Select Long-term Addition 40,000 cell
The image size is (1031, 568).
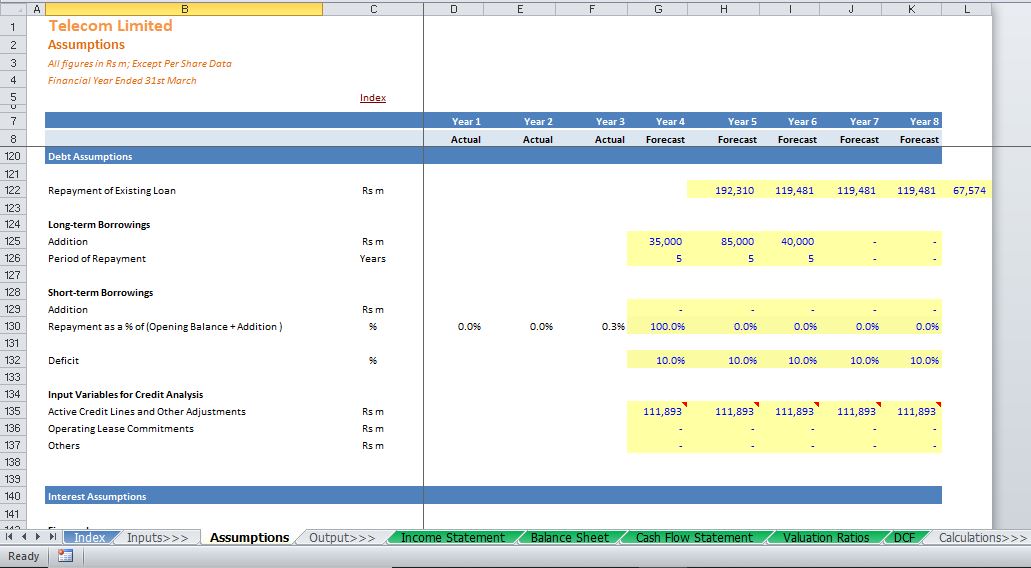pos(790,241)
